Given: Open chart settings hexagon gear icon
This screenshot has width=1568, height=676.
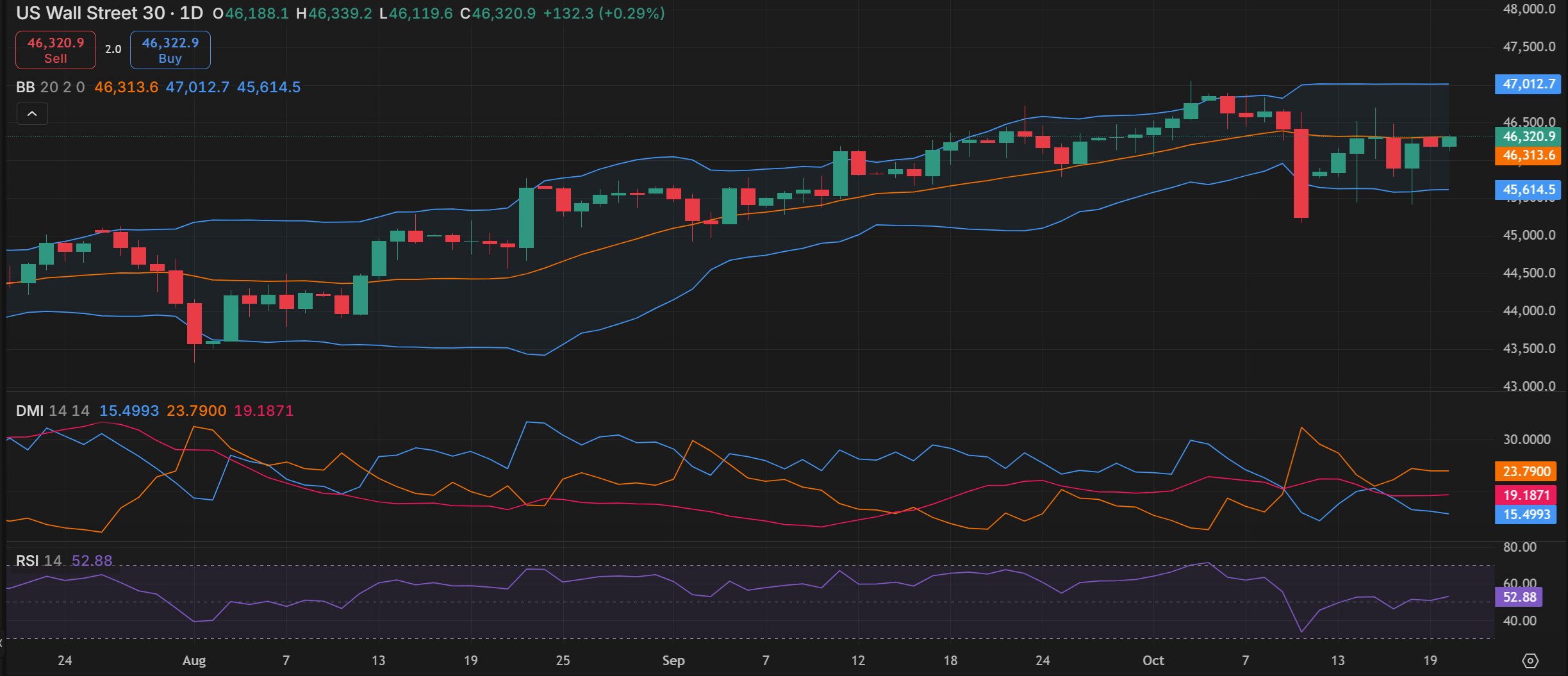Looking at the screenshot, I should (1530, 661).
